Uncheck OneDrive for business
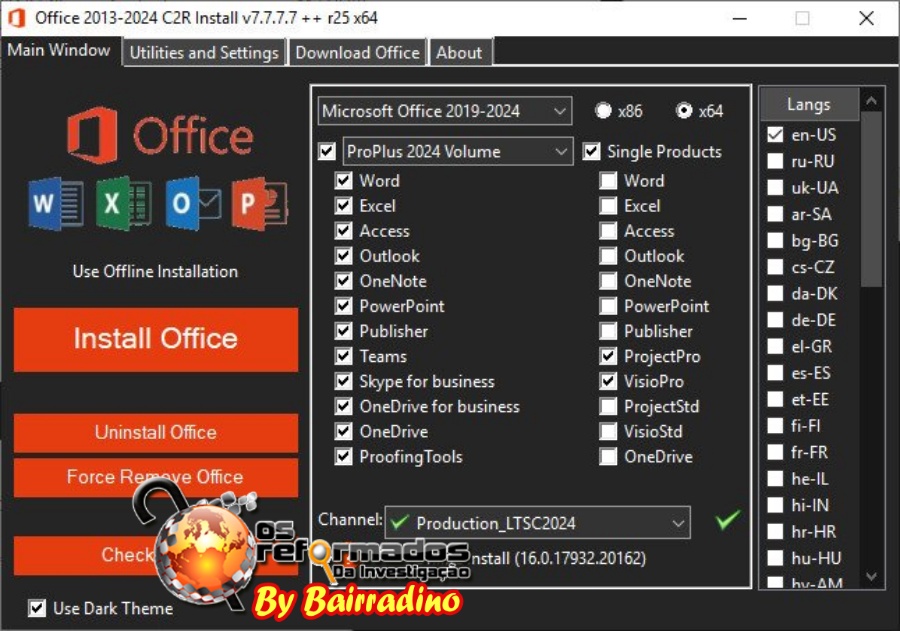This screenshot has width=900, height=631. (343, 407)
